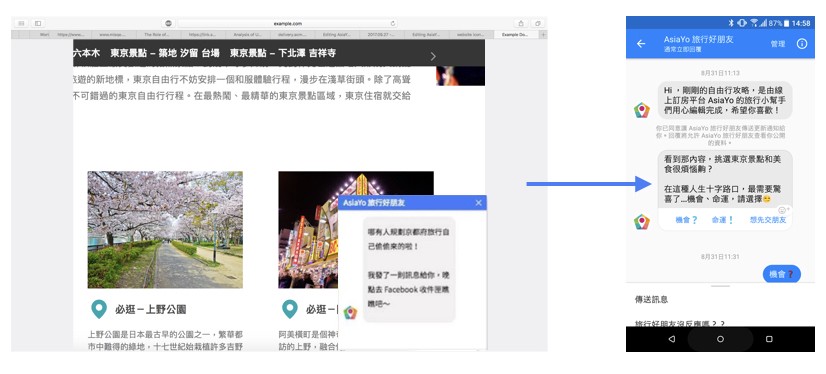Tap the 8月31日11:31 timestamp
This screenshot has height=374, width=826.
tap(720, 257)
